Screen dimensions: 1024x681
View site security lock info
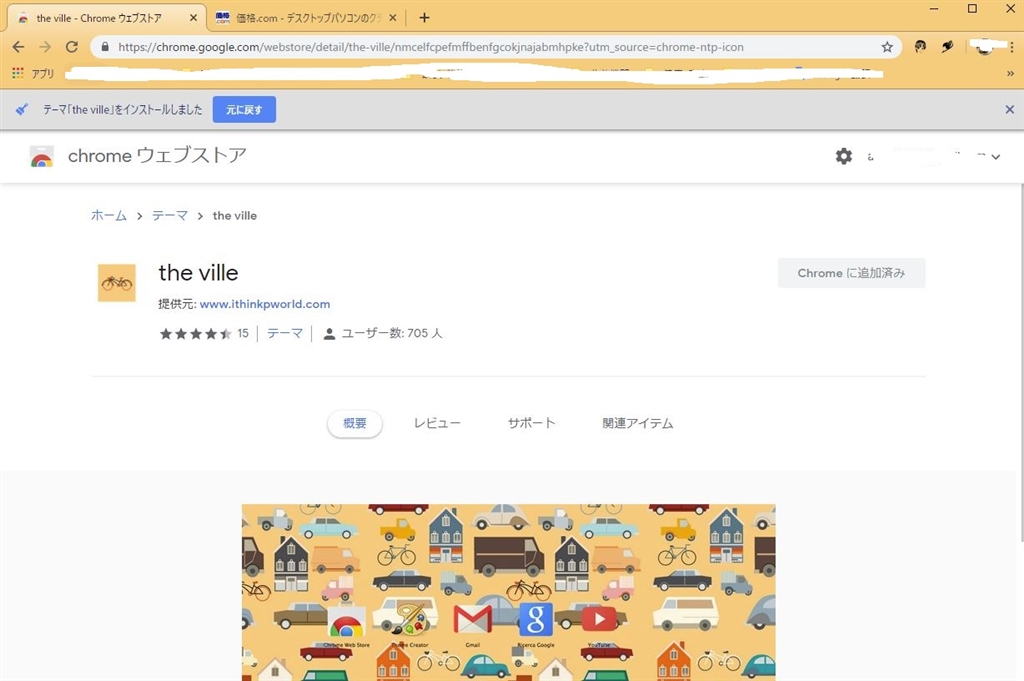point(105,47)
